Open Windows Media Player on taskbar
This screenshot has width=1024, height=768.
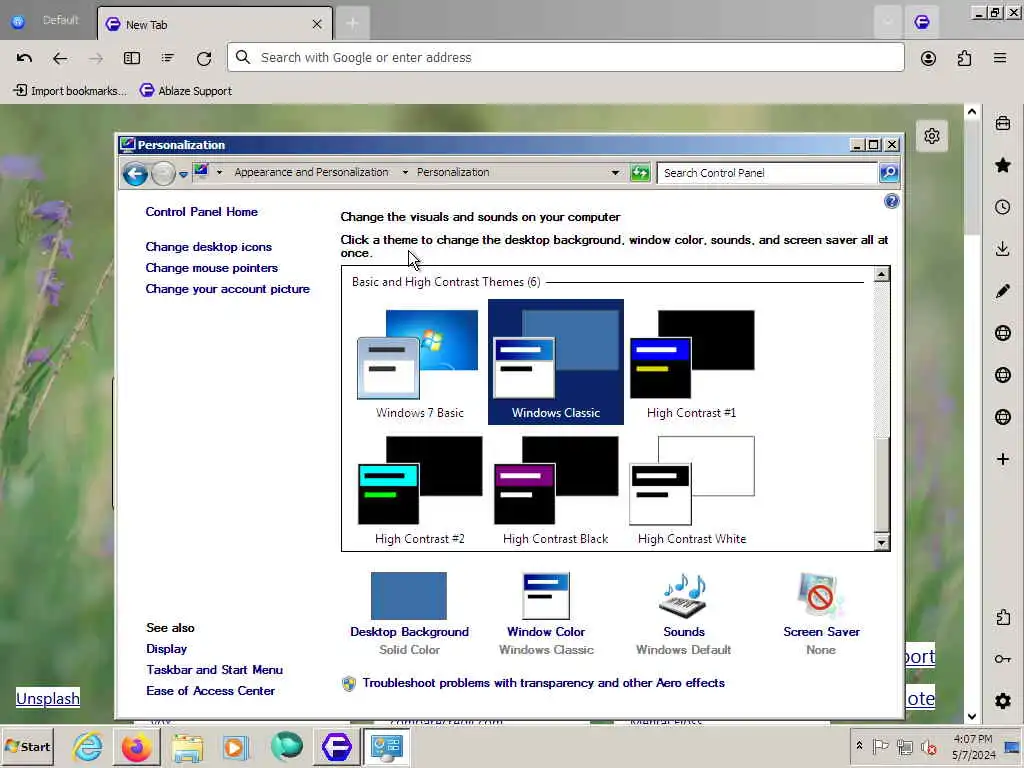click(236, 747)
